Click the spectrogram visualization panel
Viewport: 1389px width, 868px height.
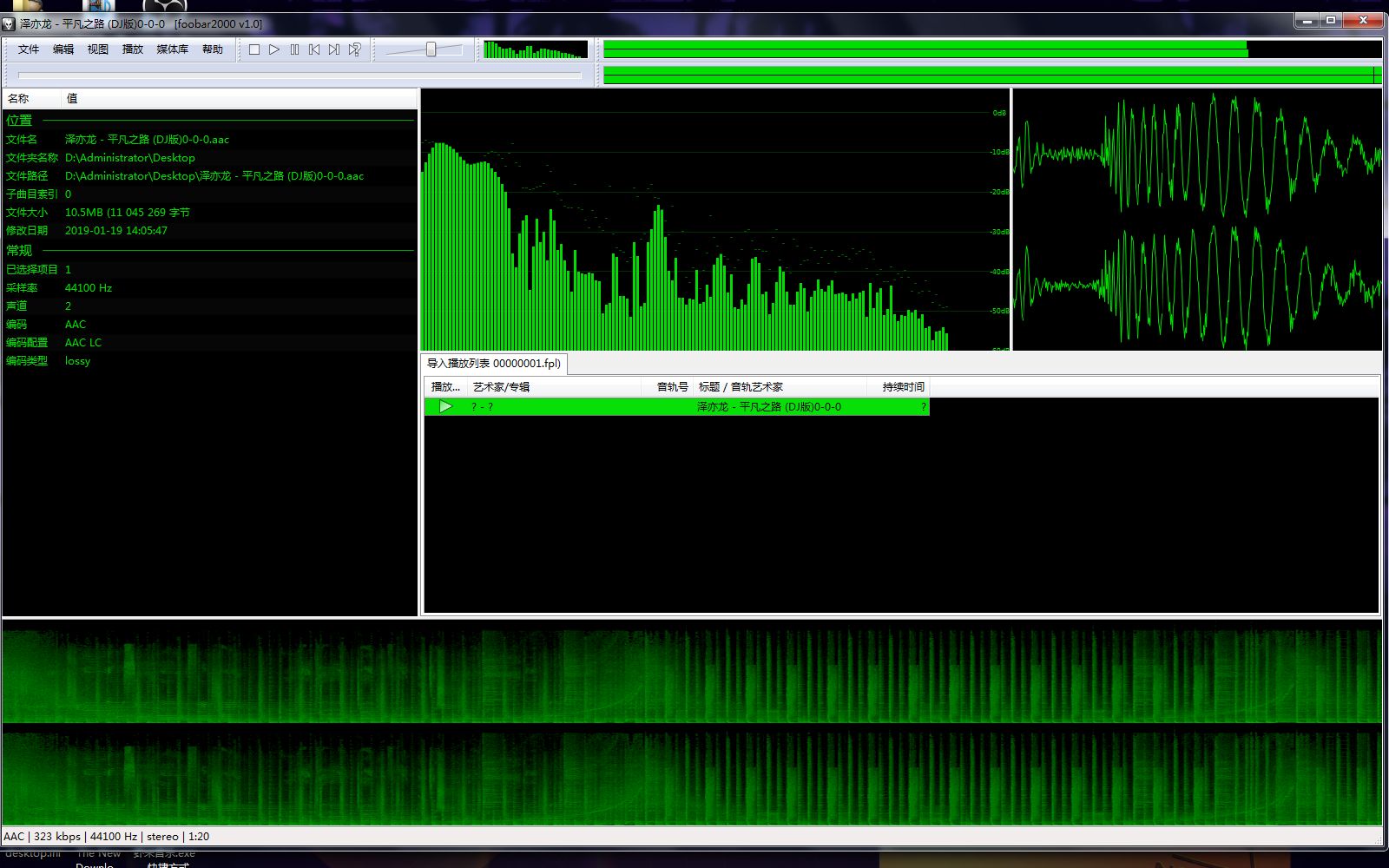692,723
